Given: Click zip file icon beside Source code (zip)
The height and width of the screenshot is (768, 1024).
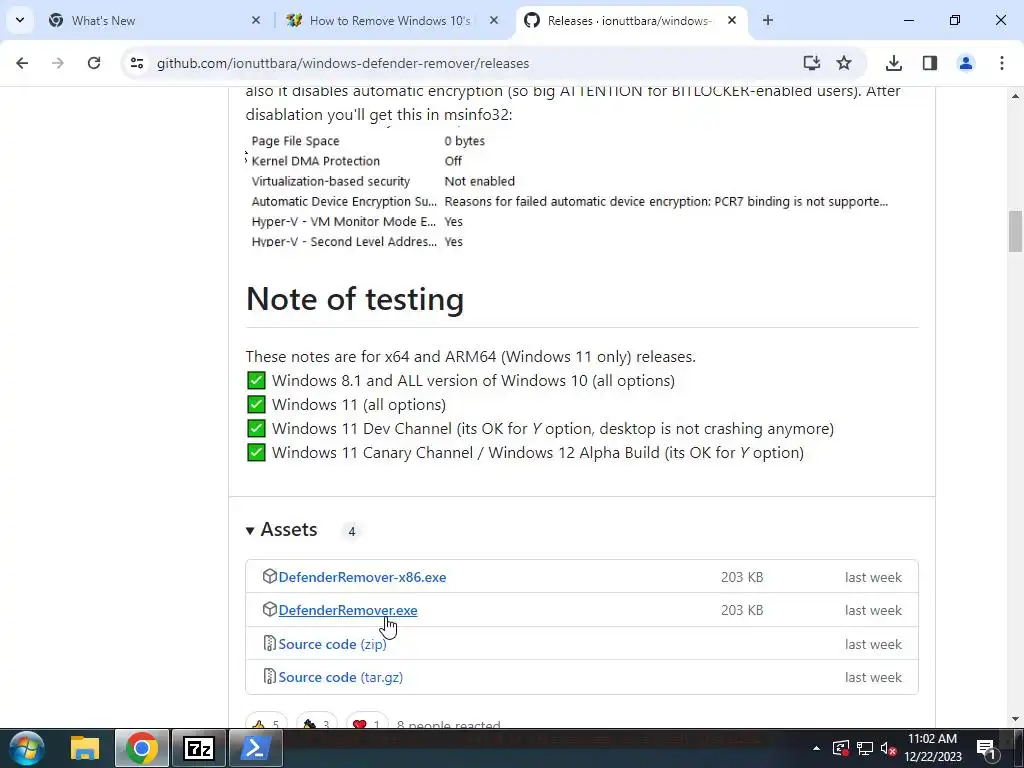Looking at the screenshot, I should 270,643.
